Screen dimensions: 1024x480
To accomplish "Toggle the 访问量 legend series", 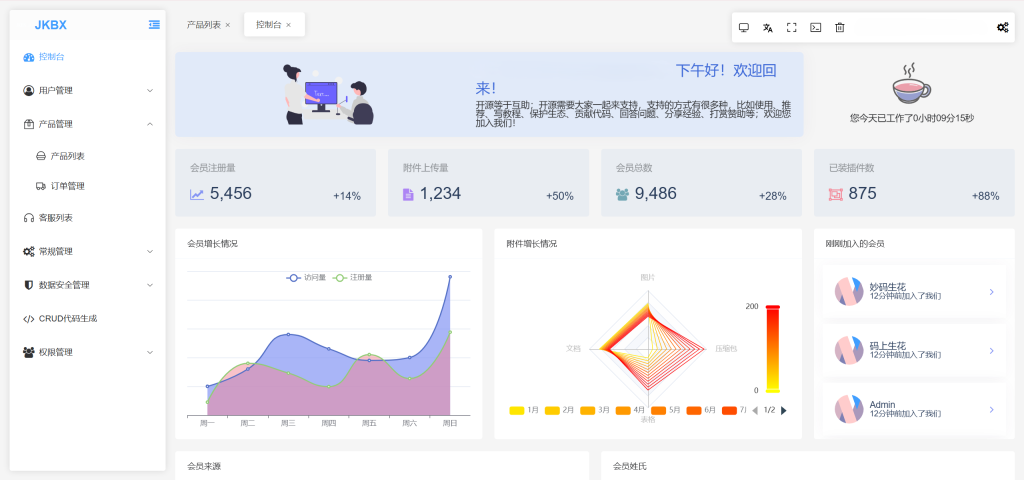I will pyautogui.click(x=306, y=278).
